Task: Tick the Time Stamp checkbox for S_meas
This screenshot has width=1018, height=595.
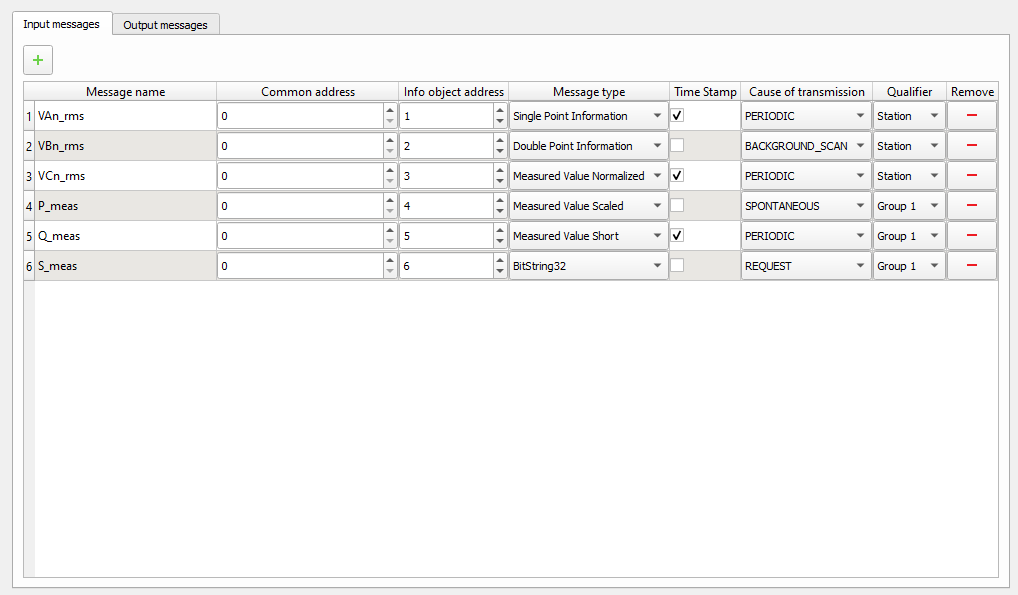Action: [x=678, y=266]
